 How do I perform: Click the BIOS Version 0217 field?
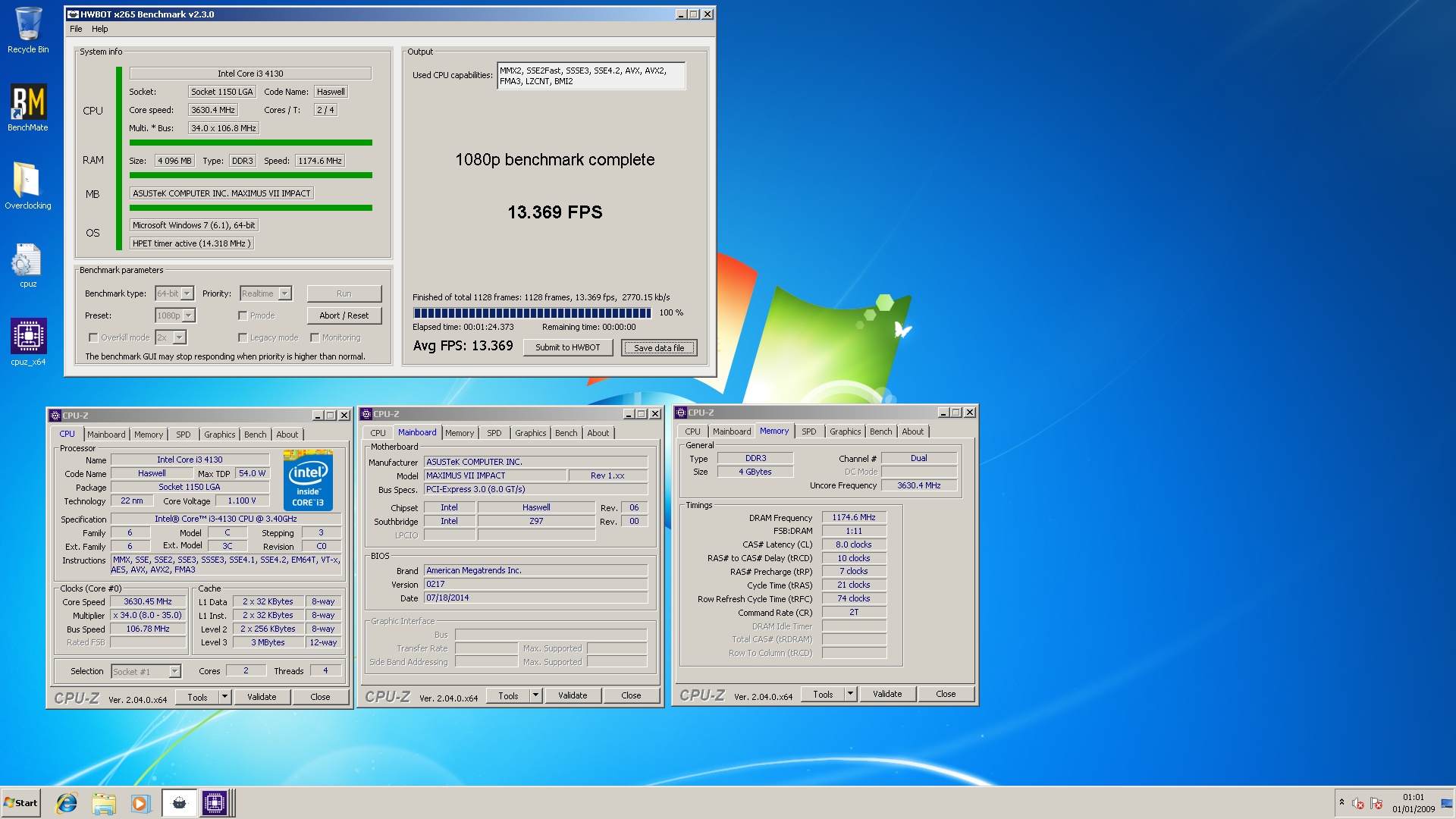coord(535,584)
